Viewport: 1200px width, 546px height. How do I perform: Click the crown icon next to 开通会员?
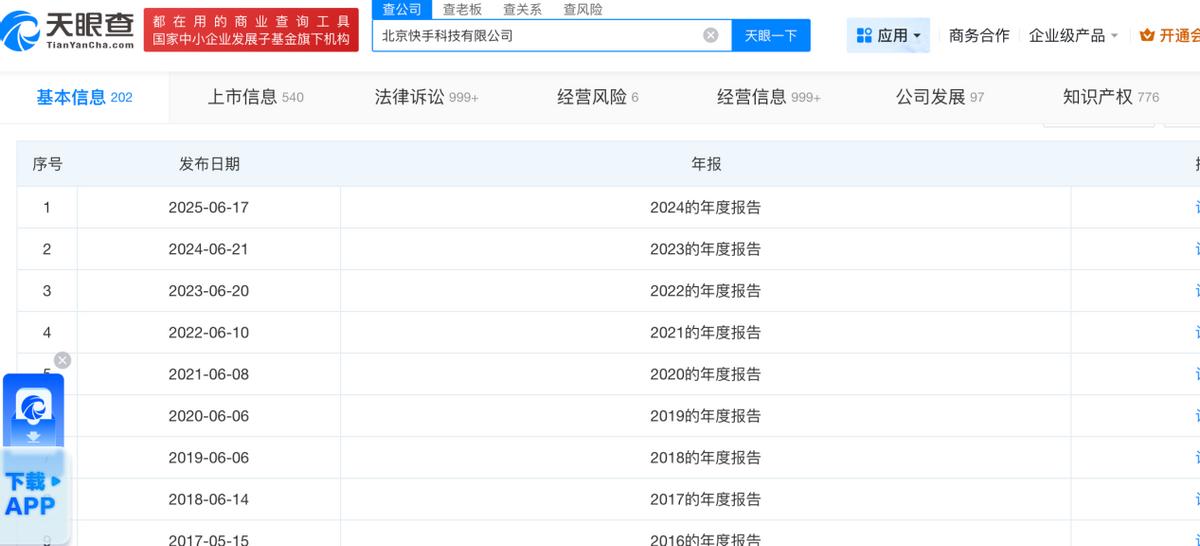(x=1147, y=35)
